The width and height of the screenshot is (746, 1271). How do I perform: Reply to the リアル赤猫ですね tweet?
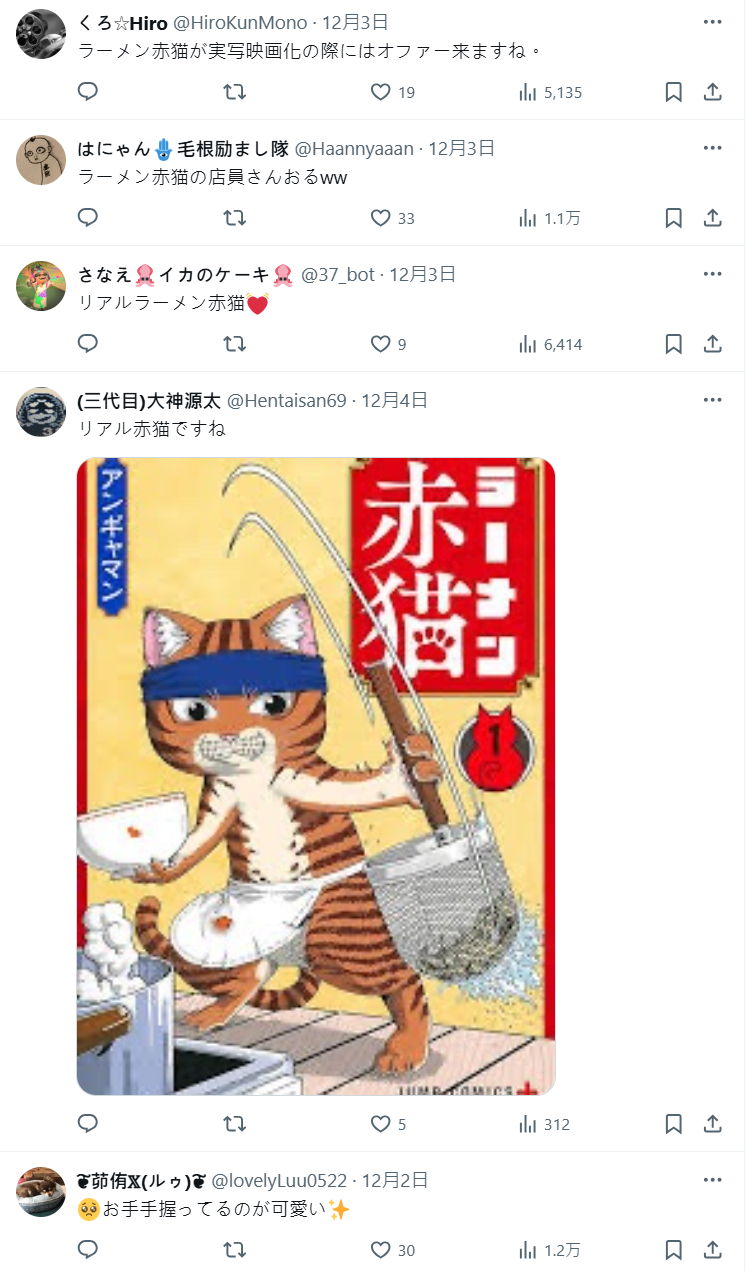[x=88, y=1124]
